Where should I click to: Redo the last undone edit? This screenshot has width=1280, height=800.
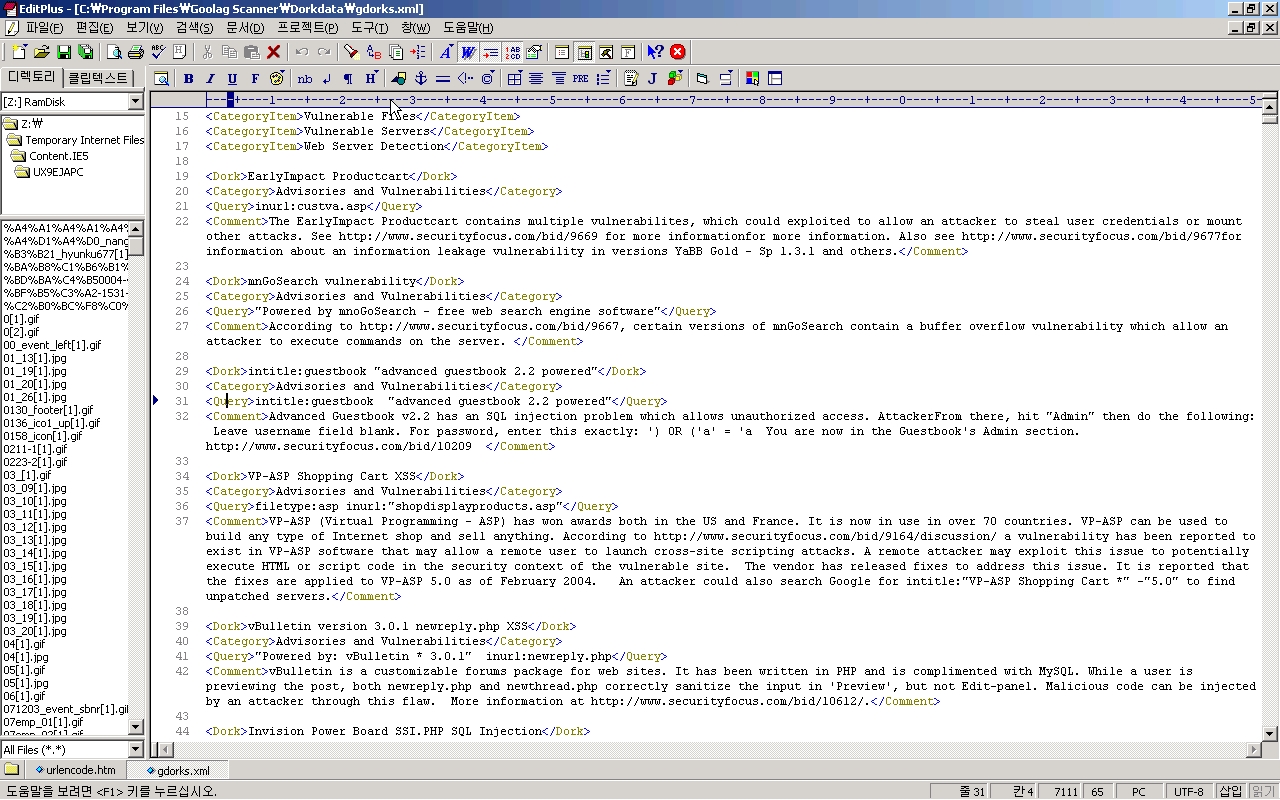tap(323, 52)
